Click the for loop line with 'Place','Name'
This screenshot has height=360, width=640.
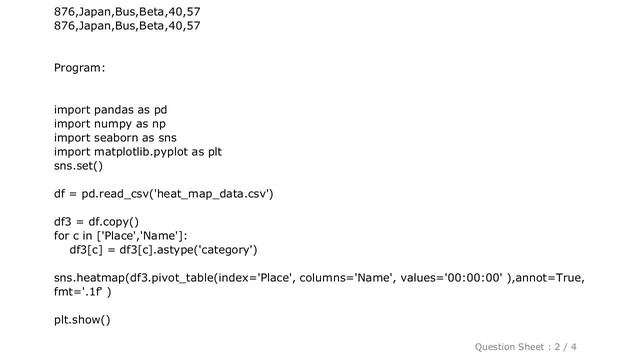point(120,236)
